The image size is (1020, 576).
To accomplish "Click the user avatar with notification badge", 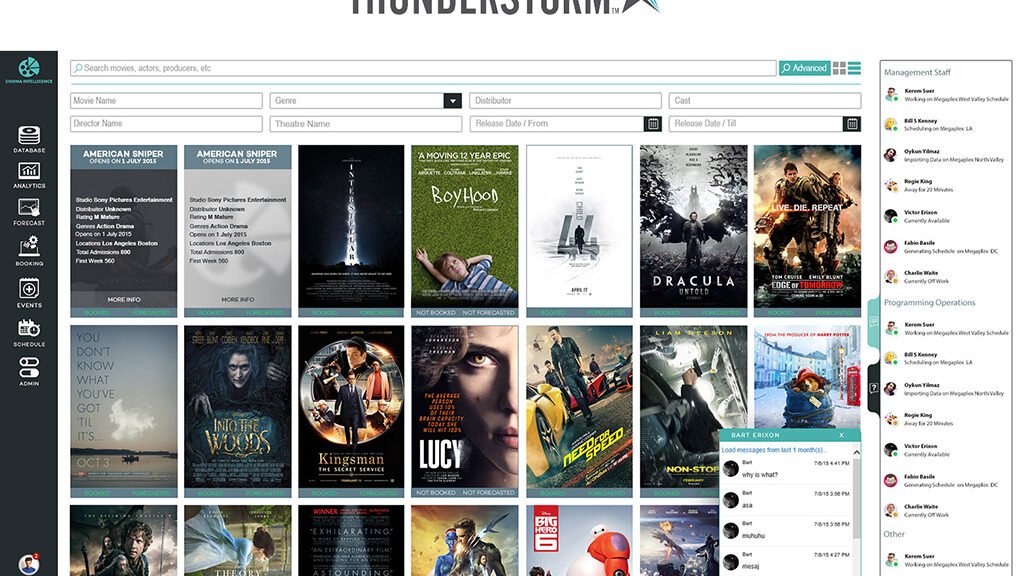I will (x=28, y=564).
